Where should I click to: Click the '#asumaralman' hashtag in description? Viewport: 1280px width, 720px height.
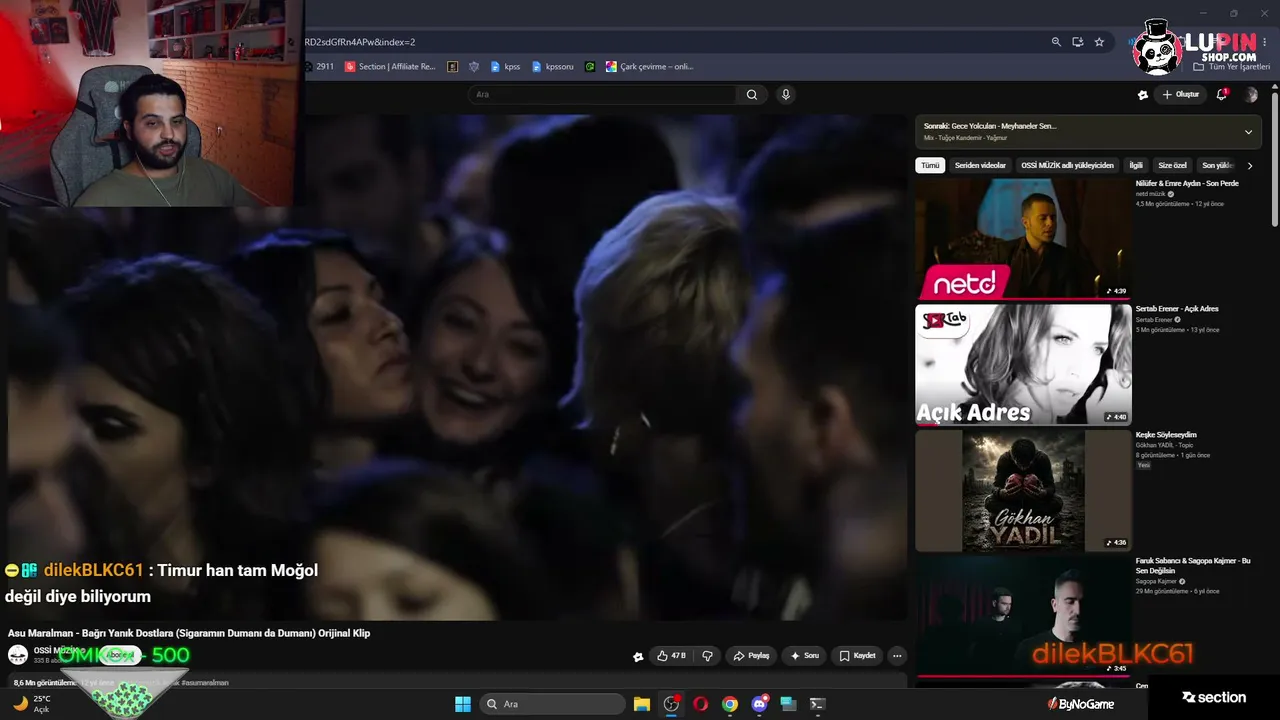205,683
